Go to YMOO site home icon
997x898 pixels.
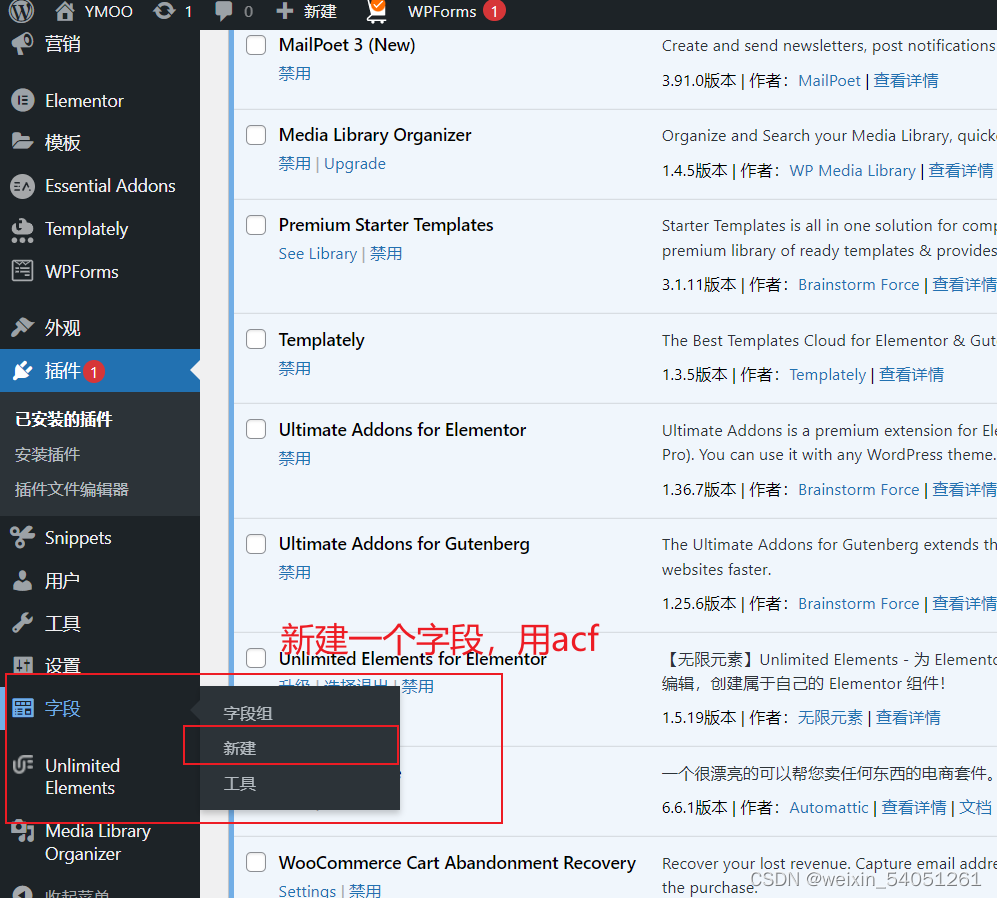pos(64,11)
